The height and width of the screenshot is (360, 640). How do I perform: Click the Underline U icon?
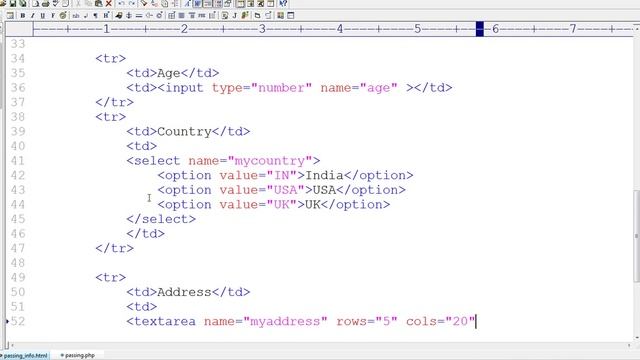(x=42, y=16)
